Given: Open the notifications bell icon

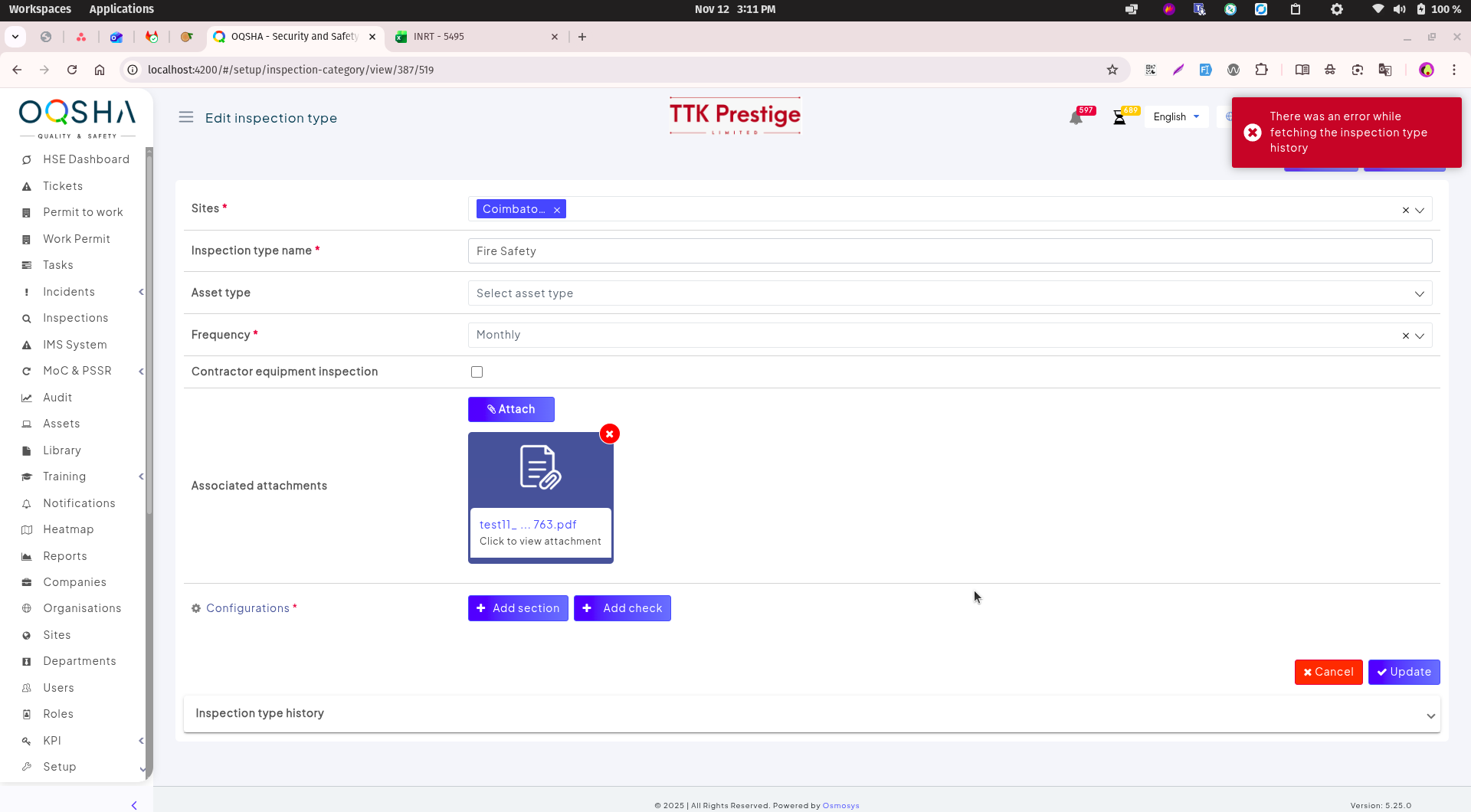Looking at the screenshot, I should click(1076, 118).
